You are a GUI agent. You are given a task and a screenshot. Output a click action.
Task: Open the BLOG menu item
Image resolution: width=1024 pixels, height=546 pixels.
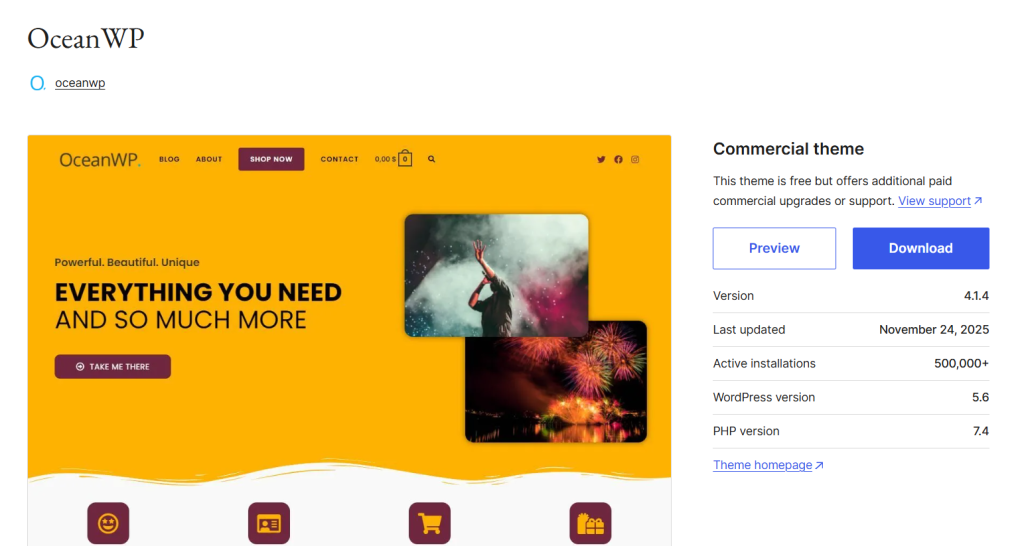click(x=169, y=159)
